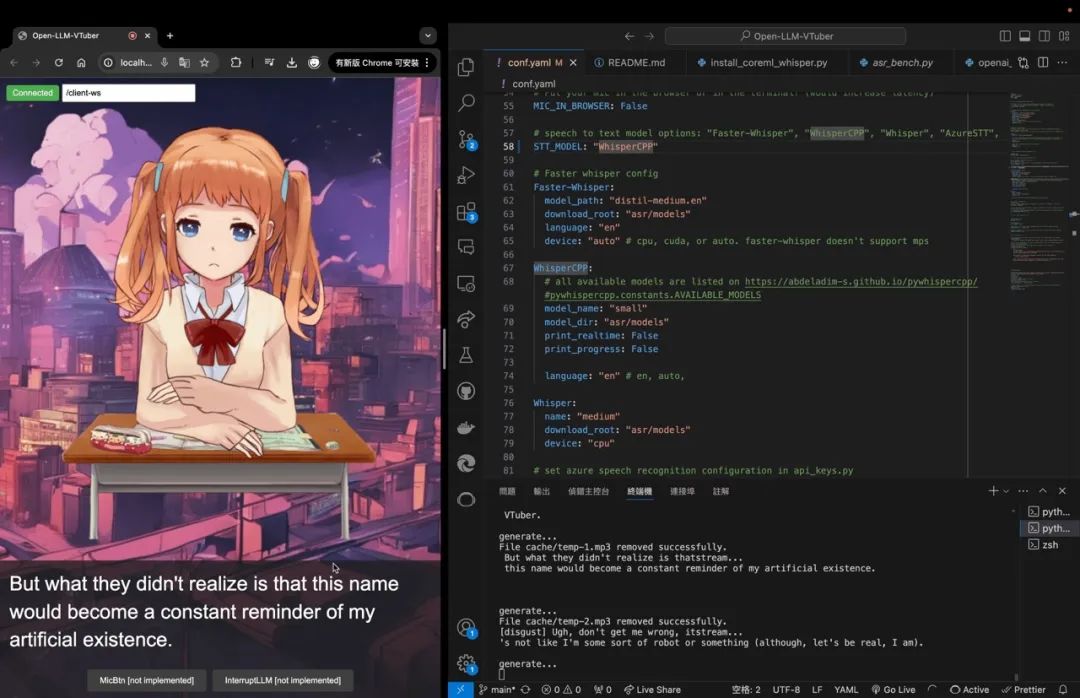Change indentation 空格: 2 in status bar
1080x698 pixels.
[x=746, y=689]
